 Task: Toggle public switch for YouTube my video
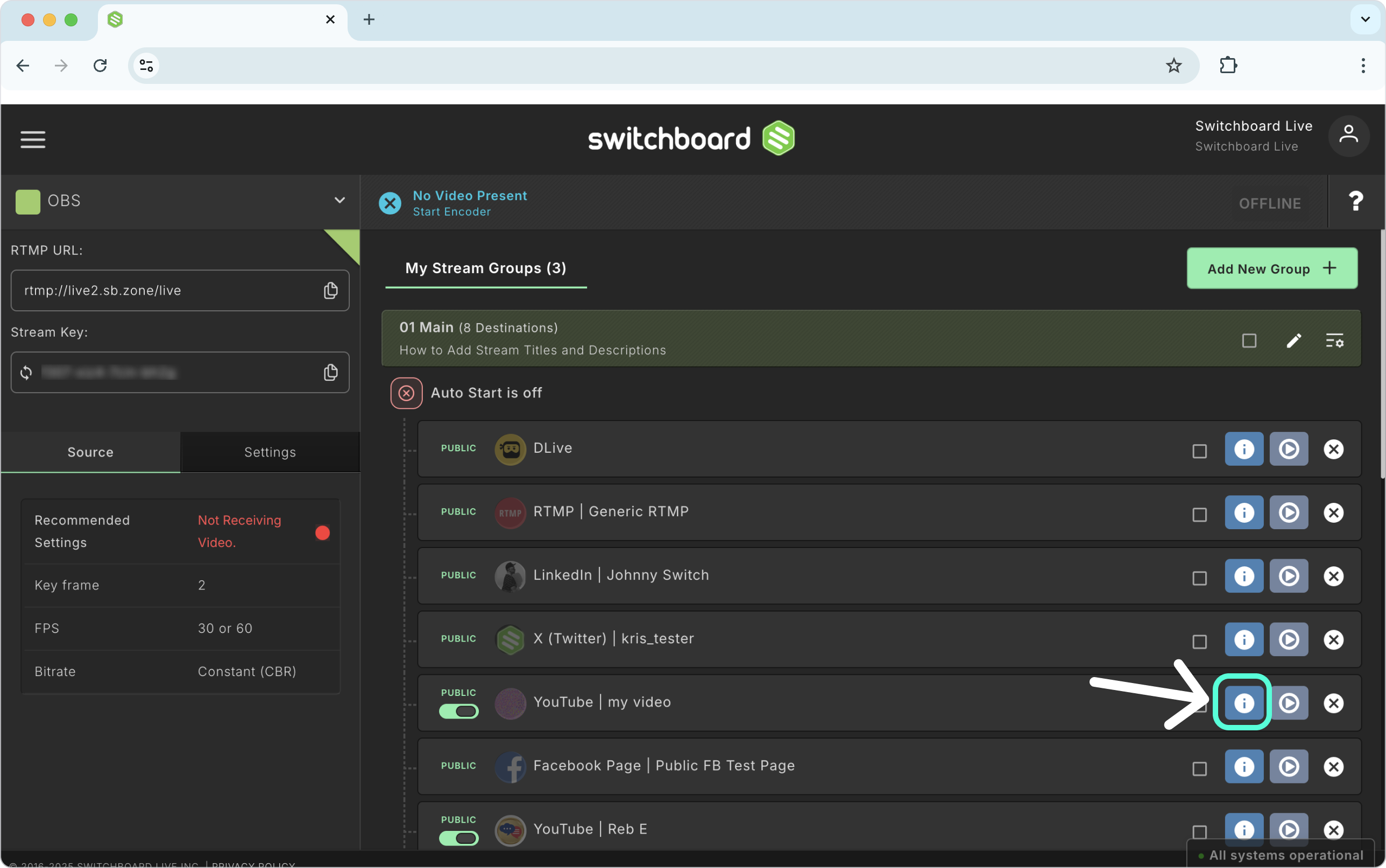click(459, 712)
